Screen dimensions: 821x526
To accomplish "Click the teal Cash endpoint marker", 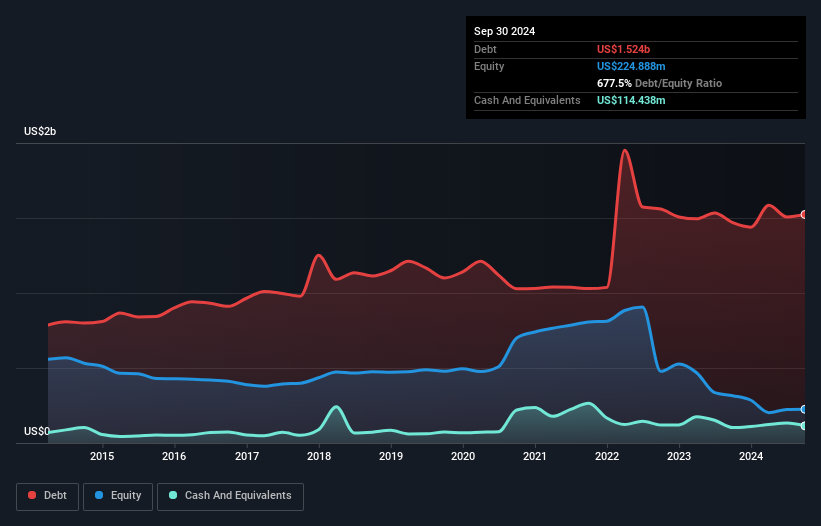I will (804, 426).
